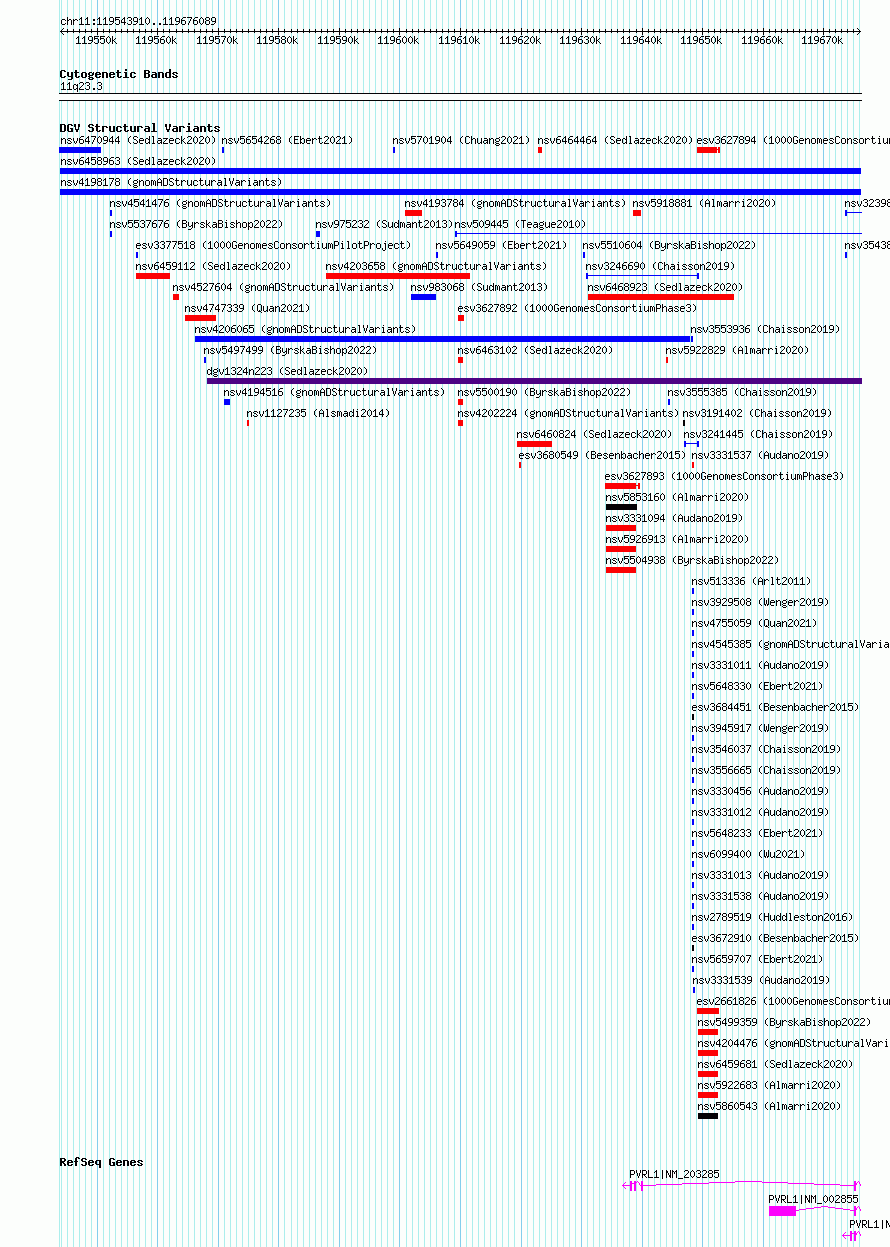This screenshot has height=1247, width=890.
Task: Open variant nsv4755059 (Quan2021)
Action: click(x=754, y=623)
